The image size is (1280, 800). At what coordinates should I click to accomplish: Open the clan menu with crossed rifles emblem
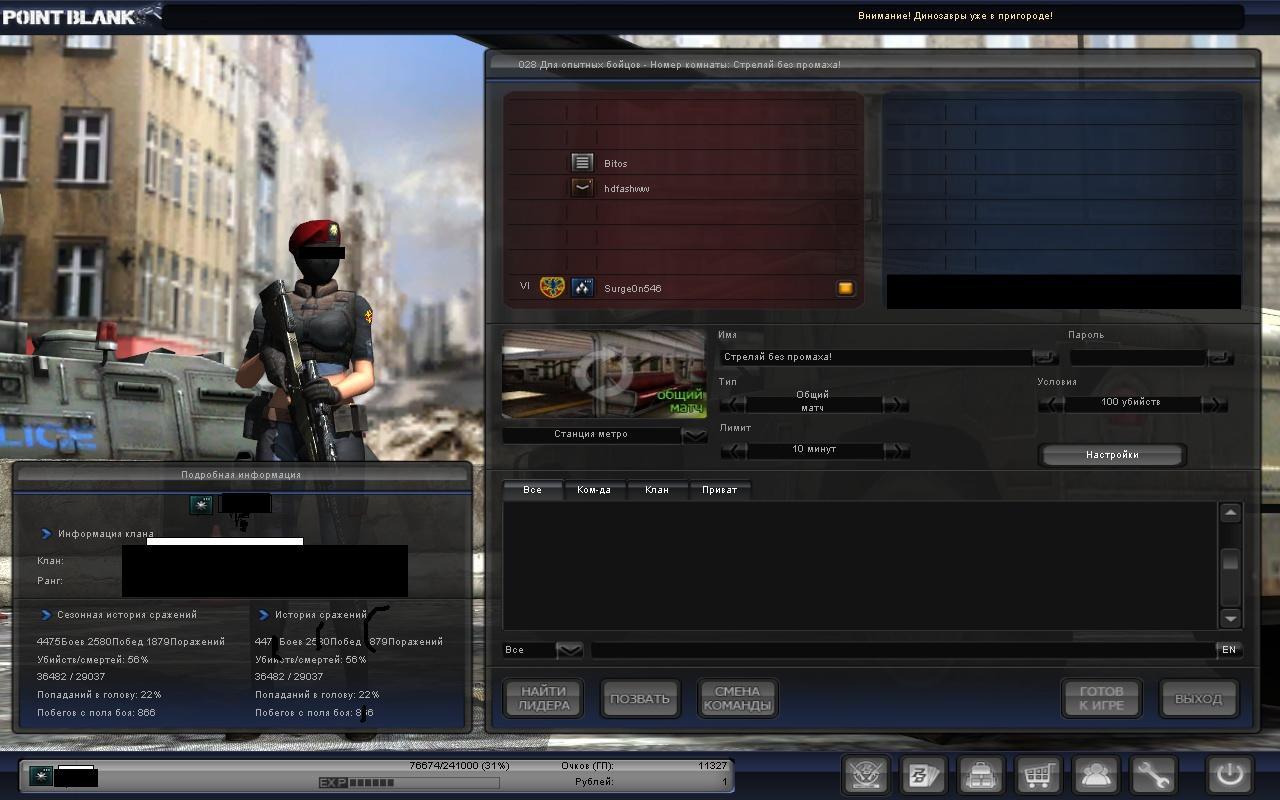(x=867, y=775)
